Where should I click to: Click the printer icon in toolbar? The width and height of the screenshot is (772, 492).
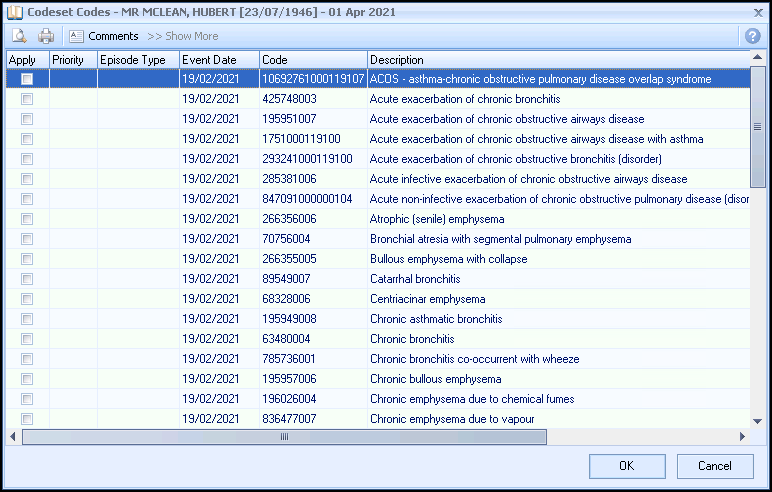[46, 36]
